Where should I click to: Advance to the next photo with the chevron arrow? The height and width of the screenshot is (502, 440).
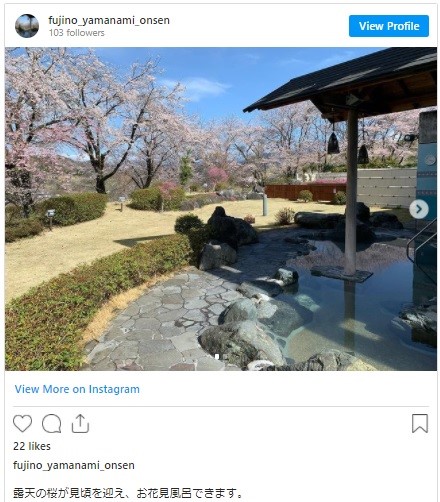pyautogui.click(x=419, y=209)
